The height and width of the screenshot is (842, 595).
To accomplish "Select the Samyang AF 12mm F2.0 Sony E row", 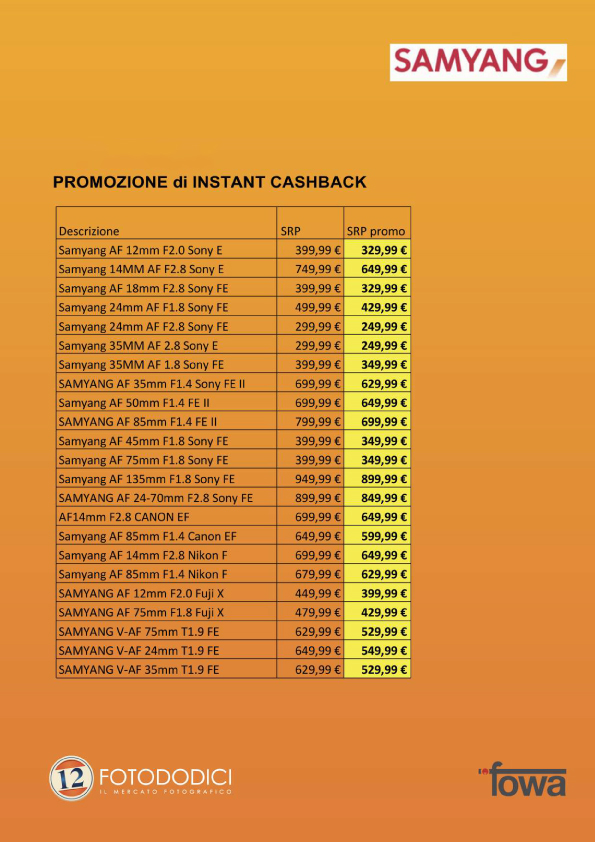I will coord(234,250).
